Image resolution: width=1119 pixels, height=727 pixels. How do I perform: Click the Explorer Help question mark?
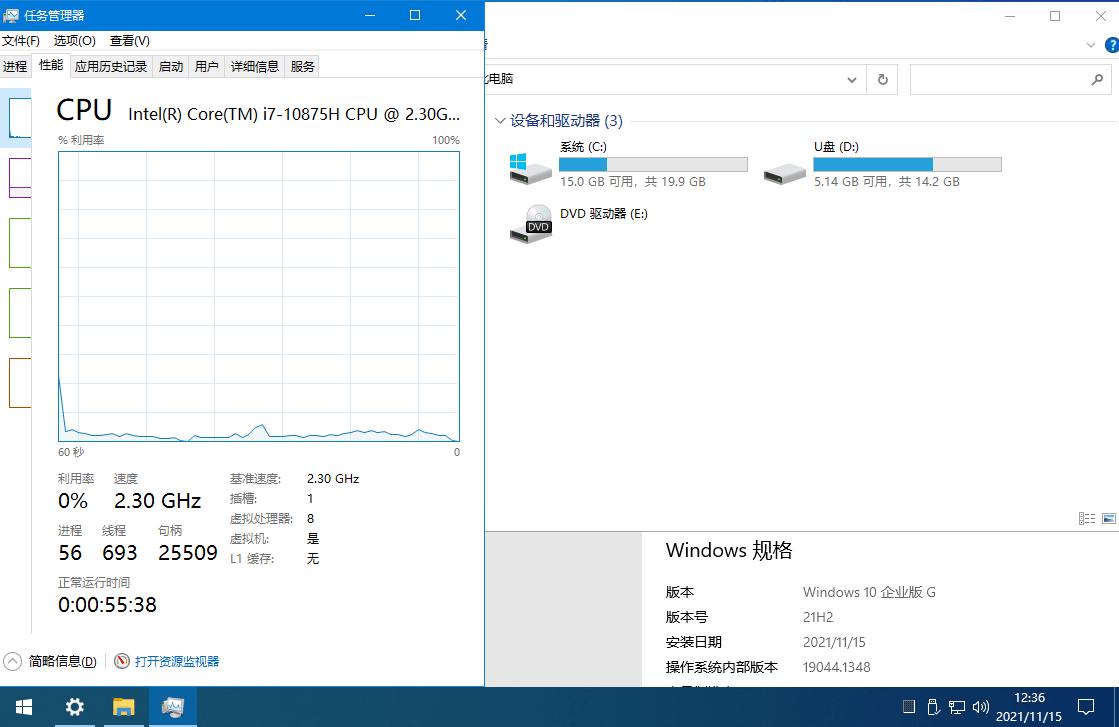coord(1111,44)
